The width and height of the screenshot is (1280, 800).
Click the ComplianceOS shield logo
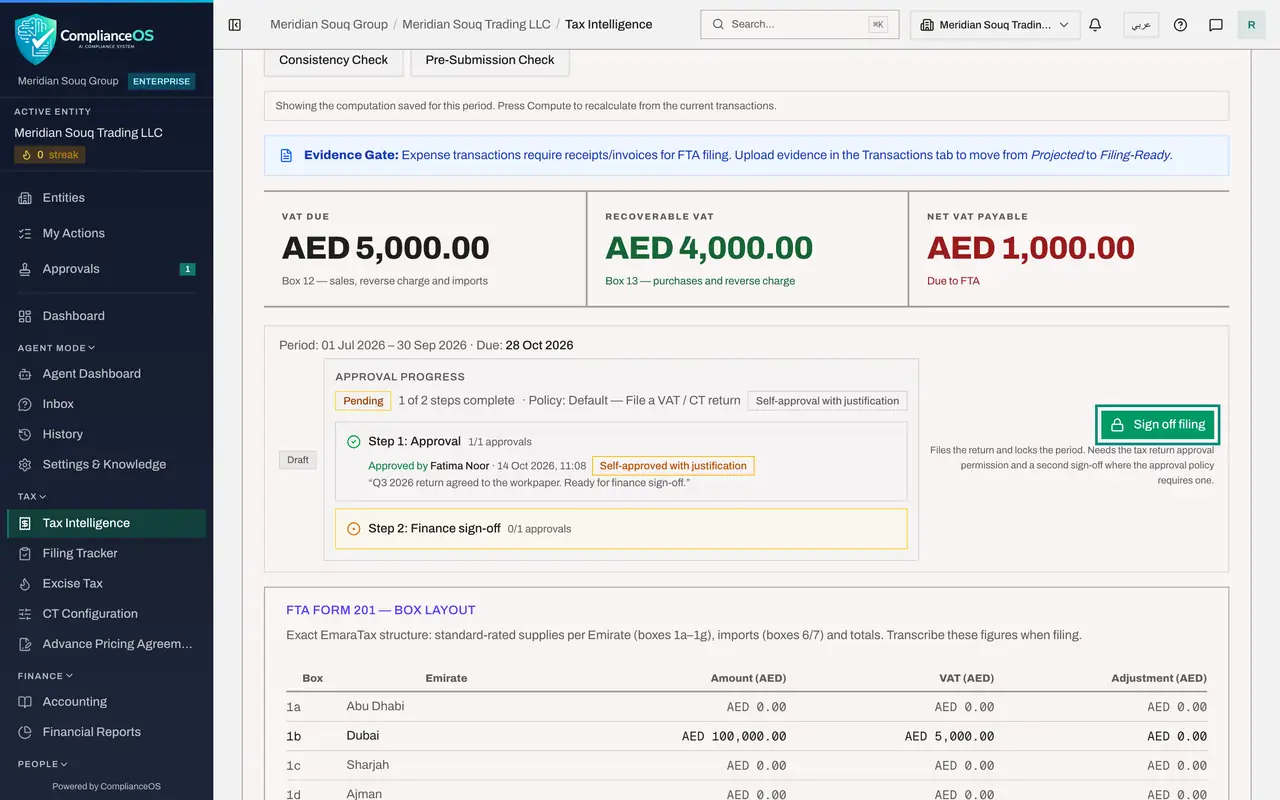[36, 39]
